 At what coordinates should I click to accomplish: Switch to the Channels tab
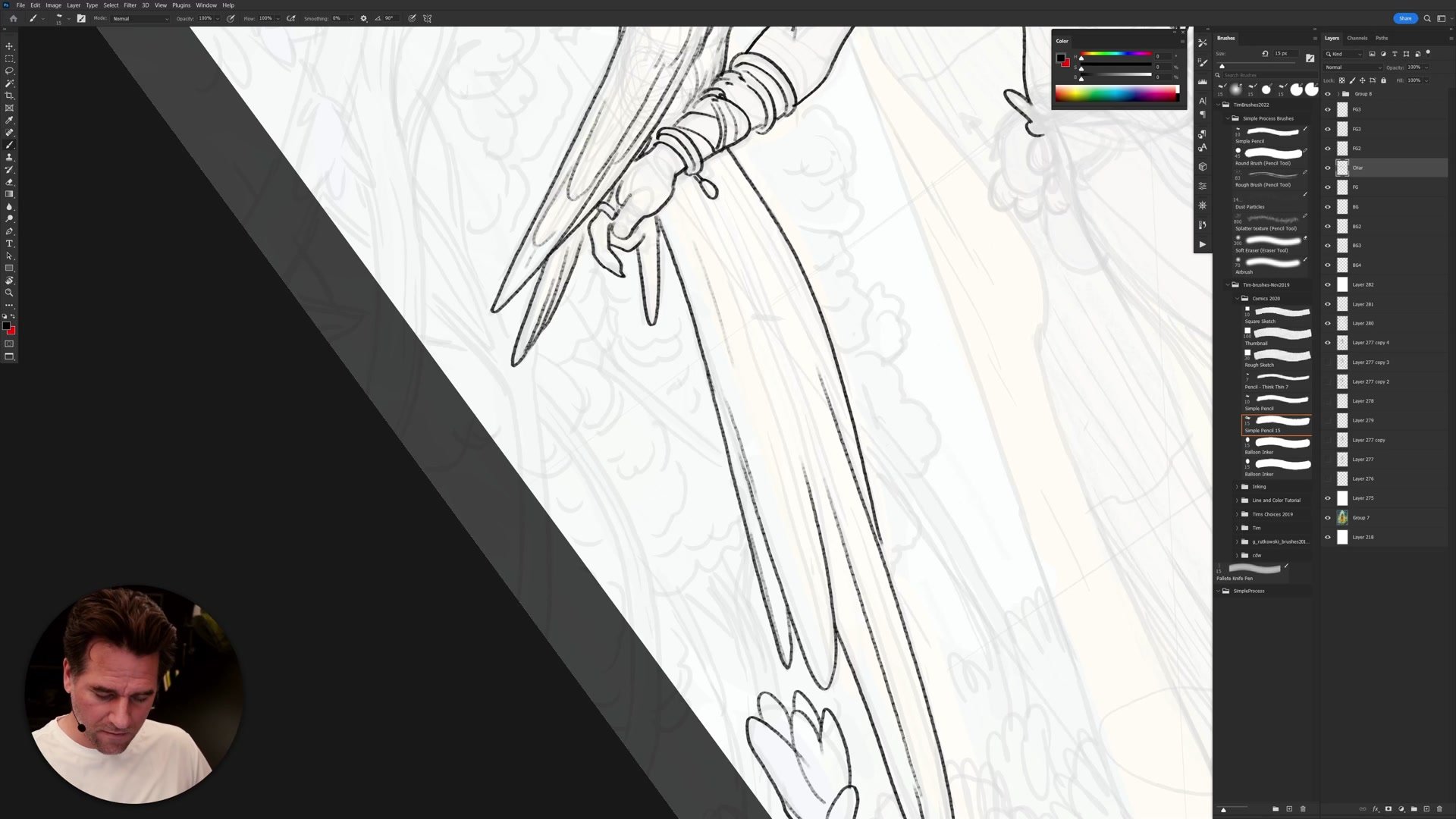tap(1357, 38)
